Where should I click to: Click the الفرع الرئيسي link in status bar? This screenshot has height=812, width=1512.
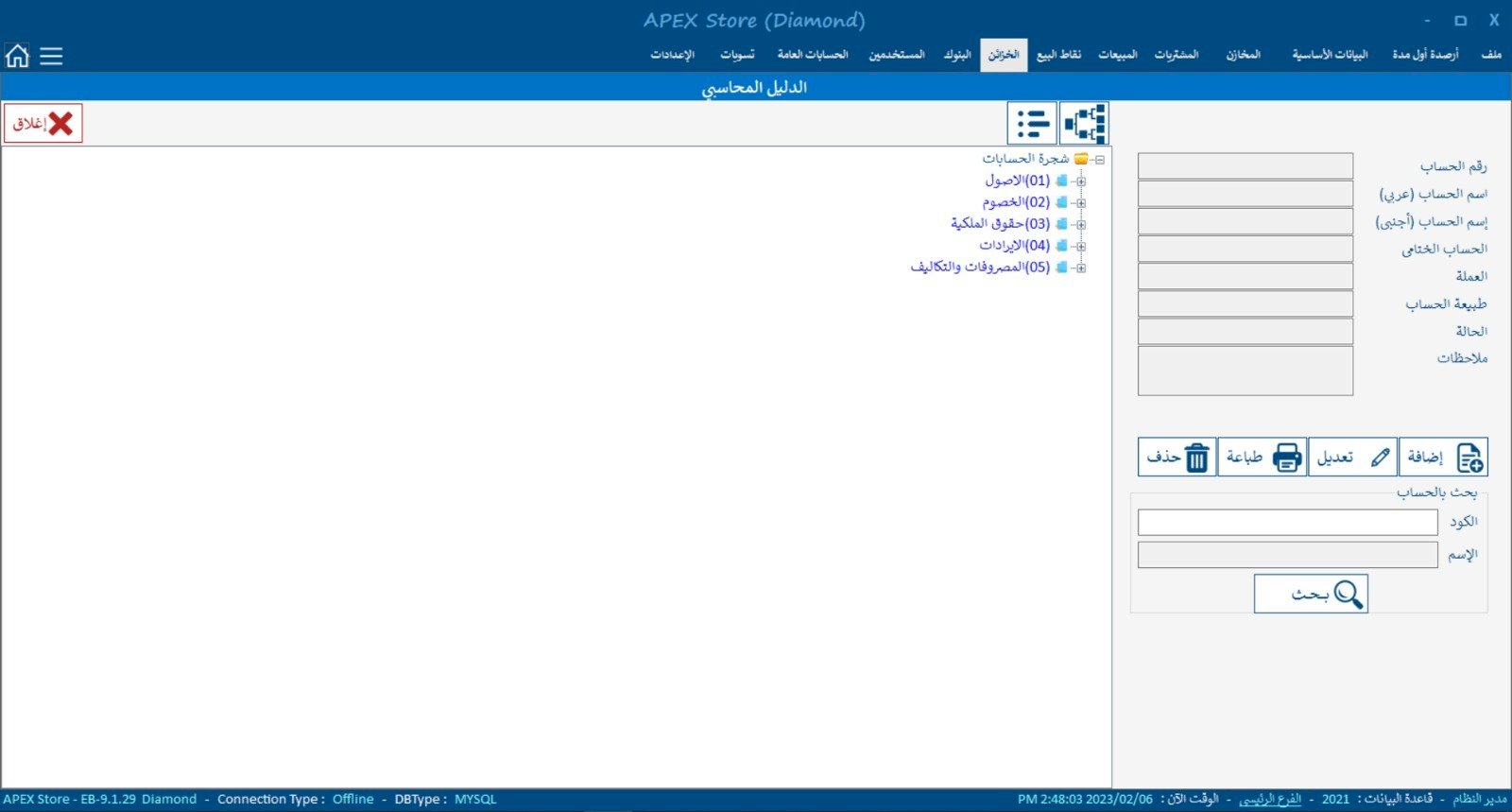1269,800
